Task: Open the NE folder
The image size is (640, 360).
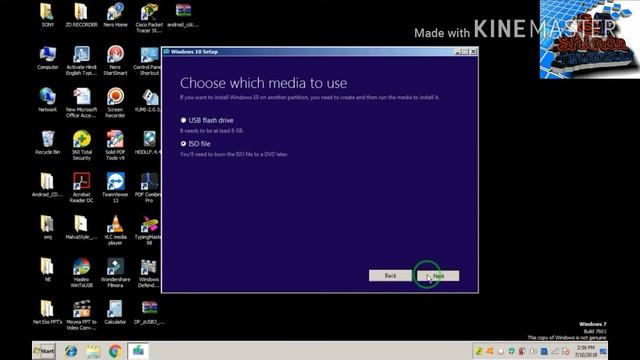Action: point(47,270)
